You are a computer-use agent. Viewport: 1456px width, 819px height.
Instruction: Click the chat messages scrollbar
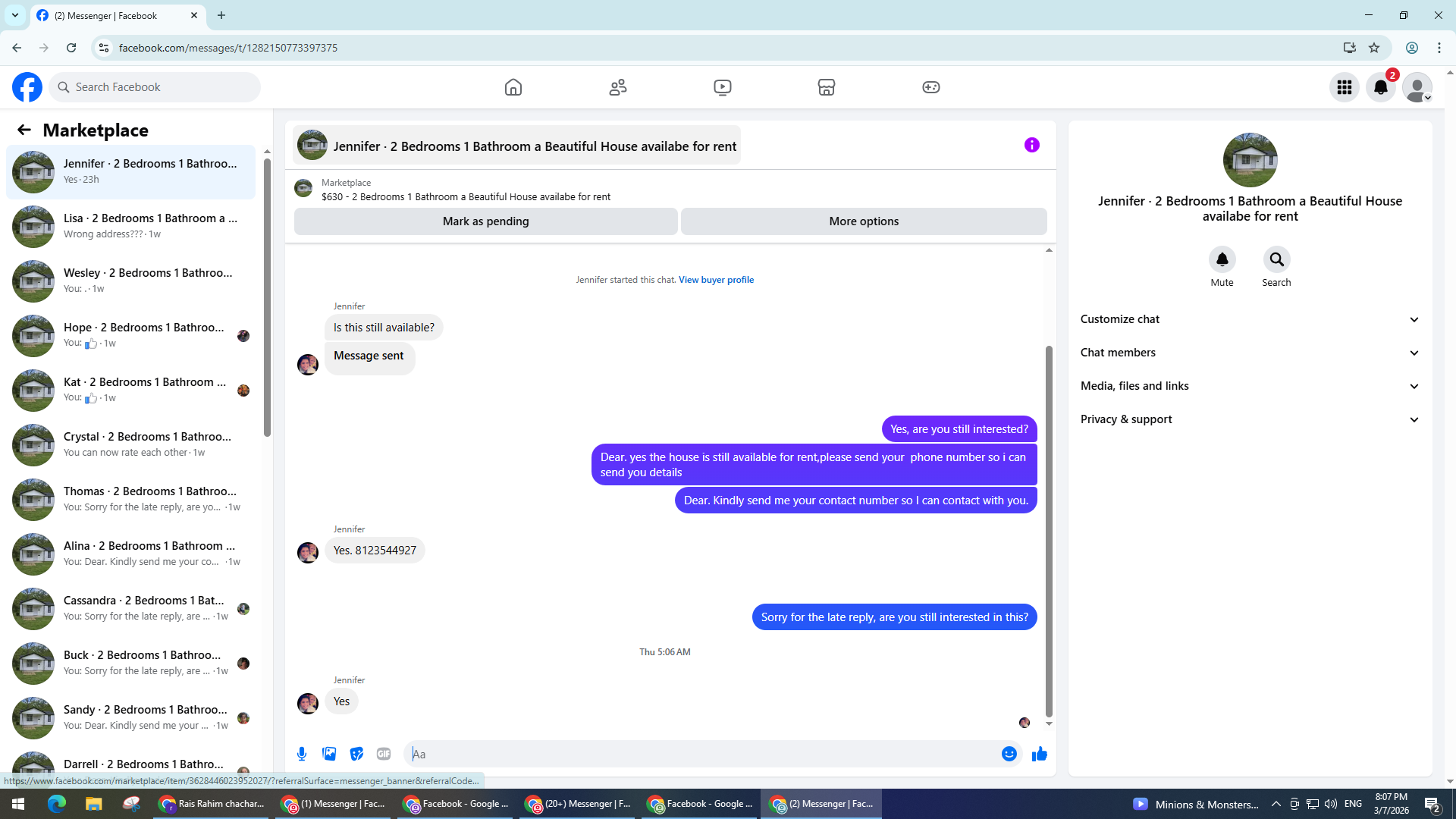pos(1049,531)
